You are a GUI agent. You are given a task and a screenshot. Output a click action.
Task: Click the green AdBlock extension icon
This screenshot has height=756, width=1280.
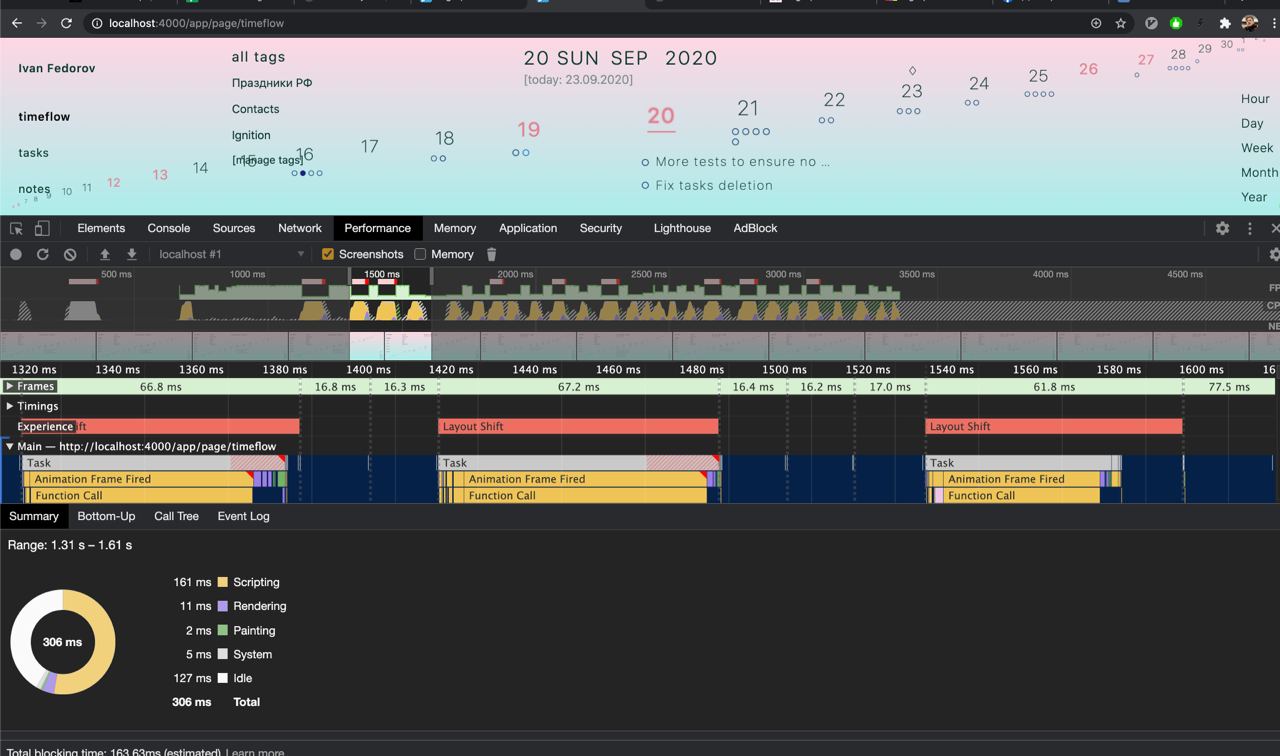tap(1176, 23)
